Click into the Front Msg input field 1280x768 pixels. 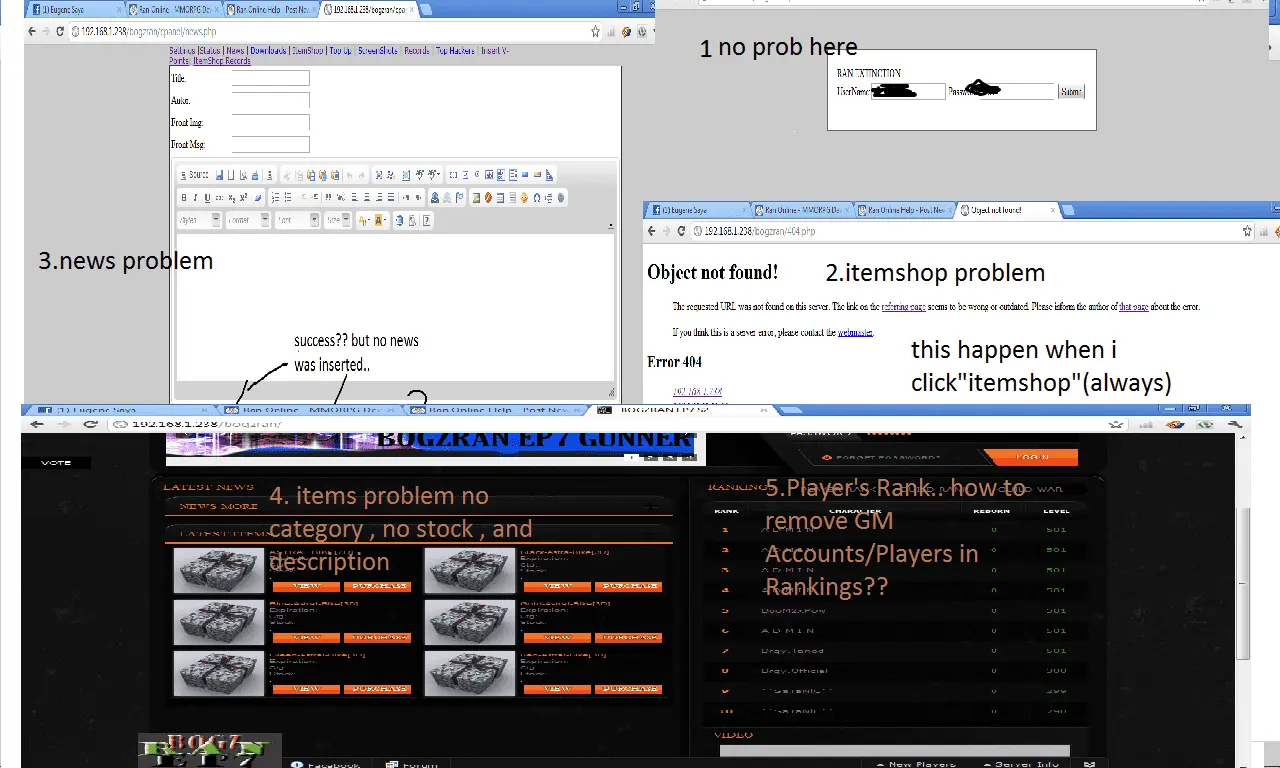(x=271, y=144)
